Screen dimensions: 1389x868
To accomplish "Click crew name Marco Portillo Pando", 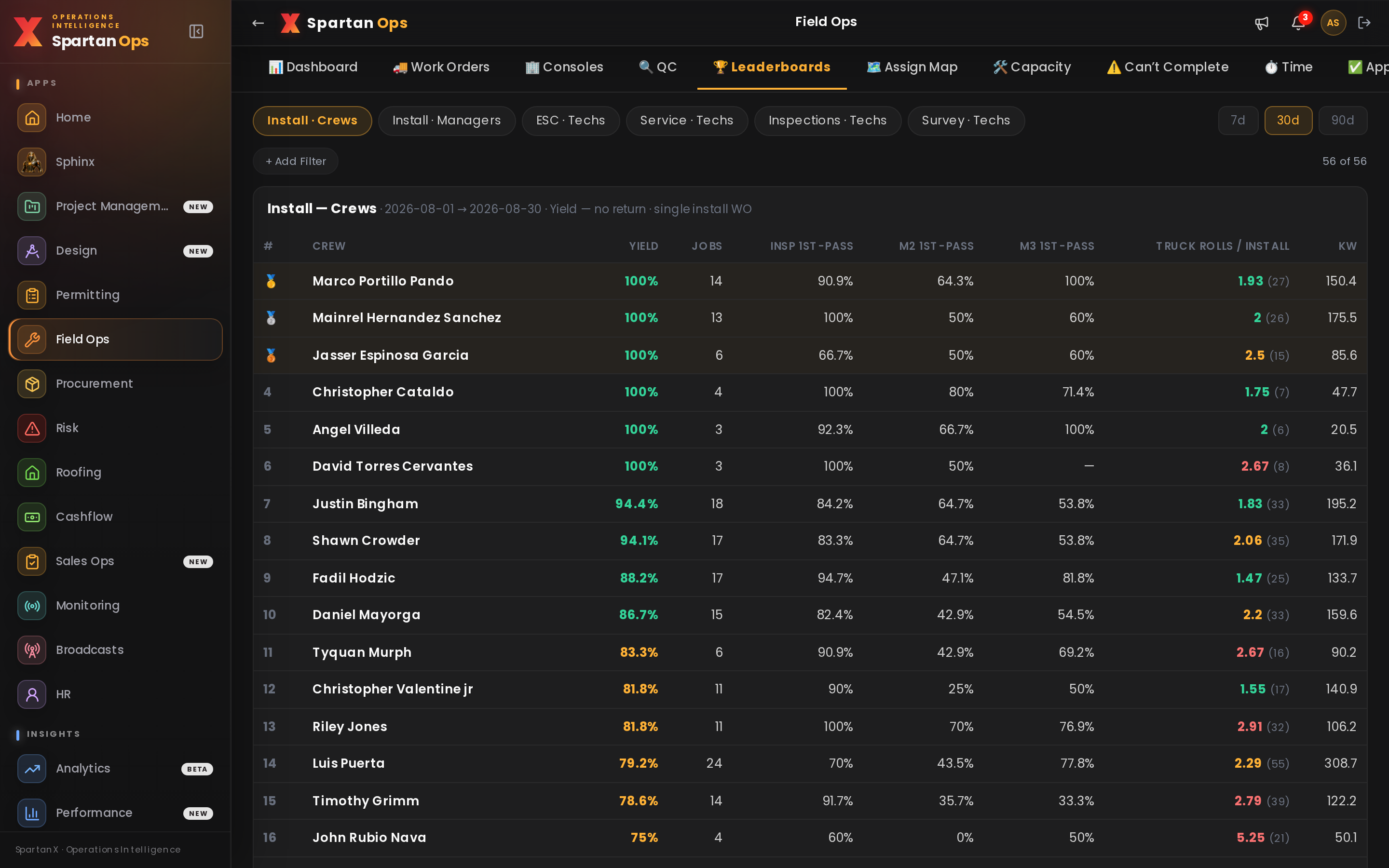I will point(383,281).
